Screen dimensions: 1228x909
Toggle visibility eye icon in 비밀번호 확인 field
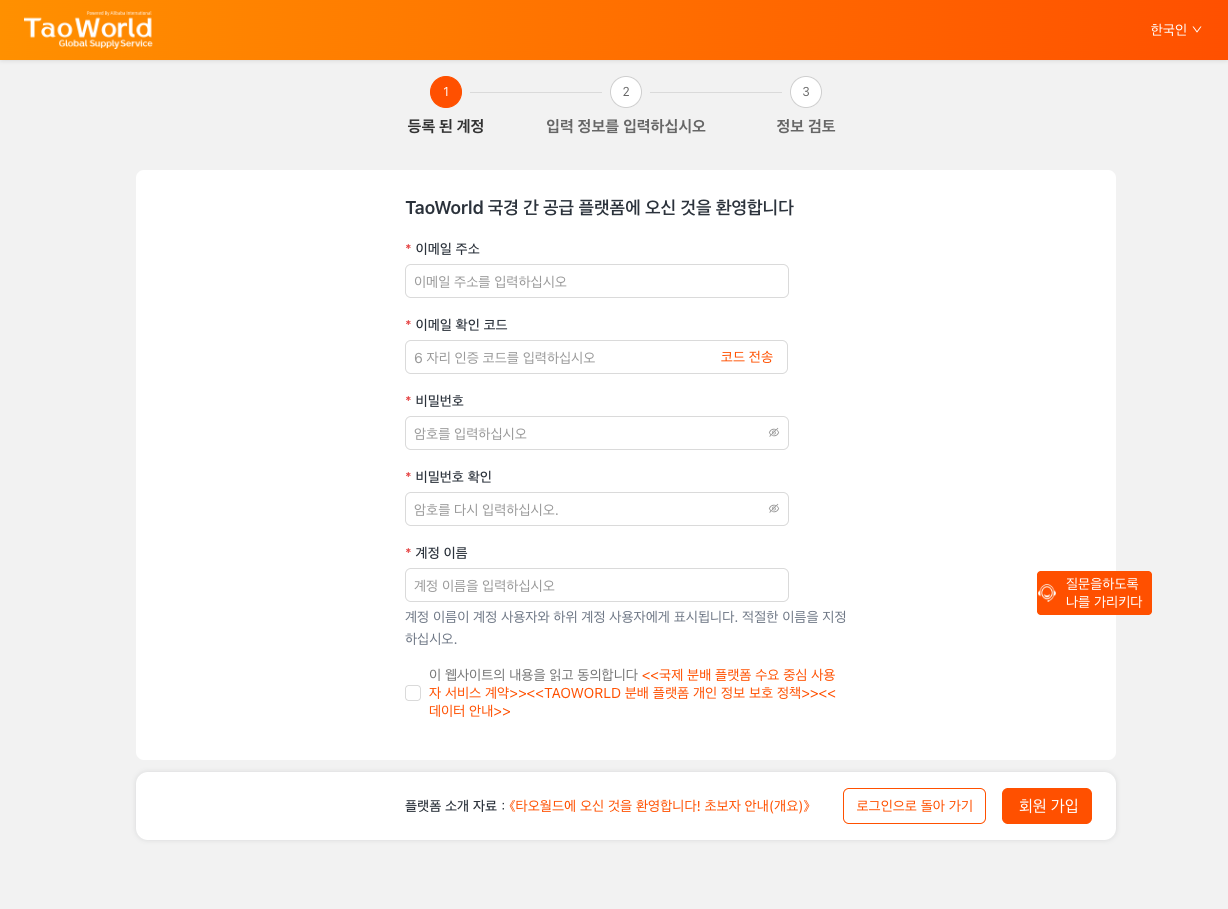pyautogui.click(x=774, y=509)
